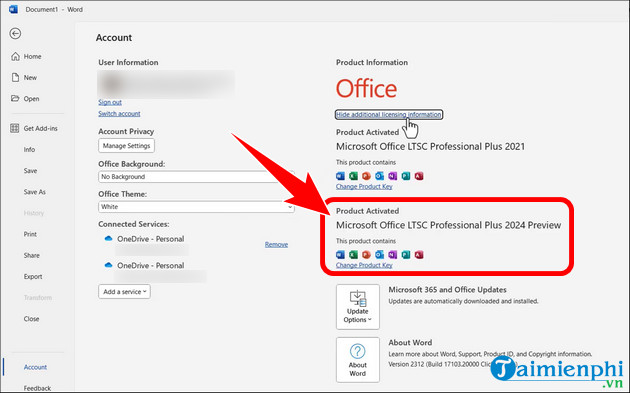Click the Publisher icon under 2024 Preview

pyautogui.click(x=406, y=255)
